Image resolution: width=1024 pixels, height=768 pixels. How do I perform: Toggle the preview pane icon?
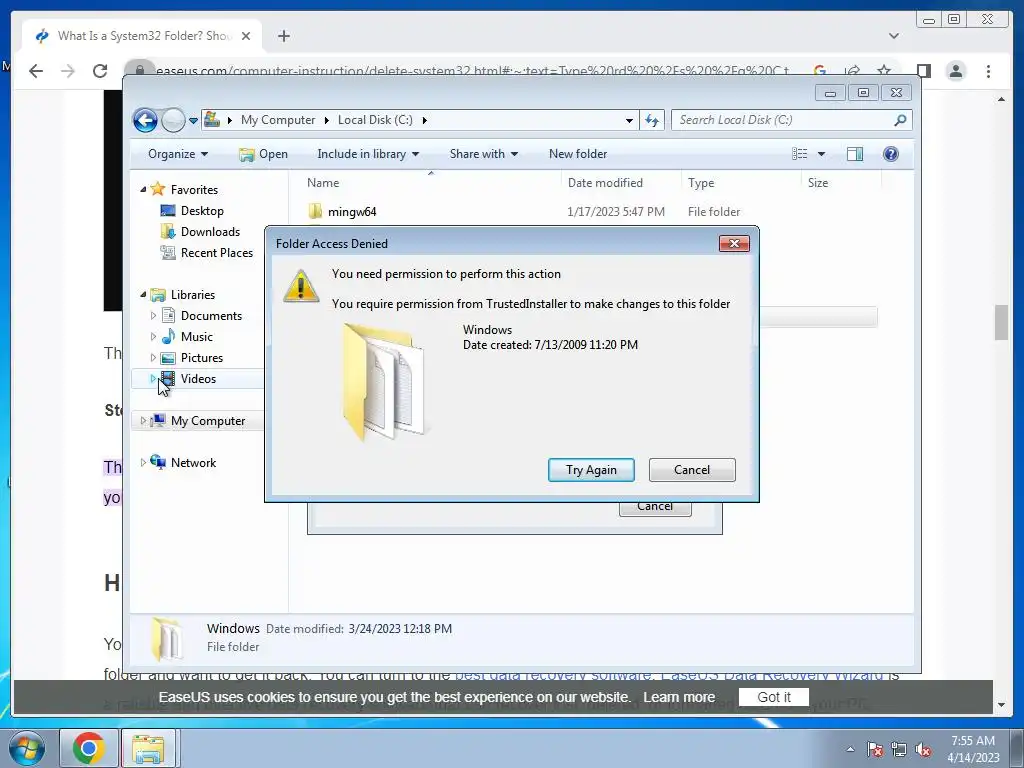tap(855, 154)
